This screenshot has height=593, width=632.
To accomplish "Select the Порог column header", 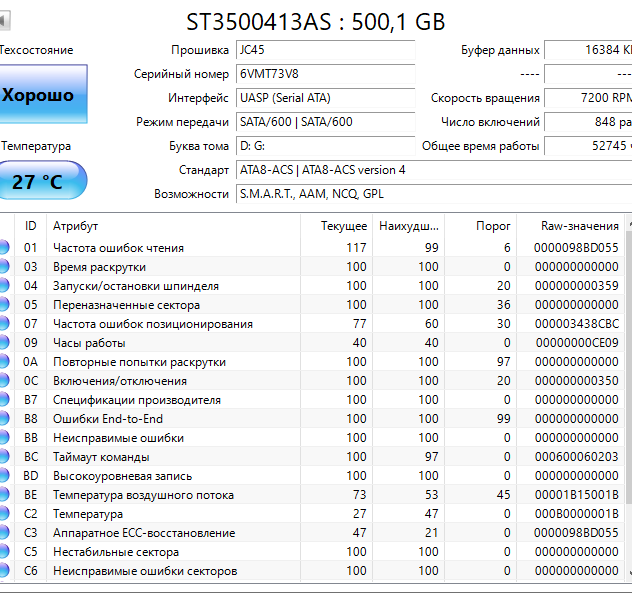I will pyautogui.click(x=494, y=226).
